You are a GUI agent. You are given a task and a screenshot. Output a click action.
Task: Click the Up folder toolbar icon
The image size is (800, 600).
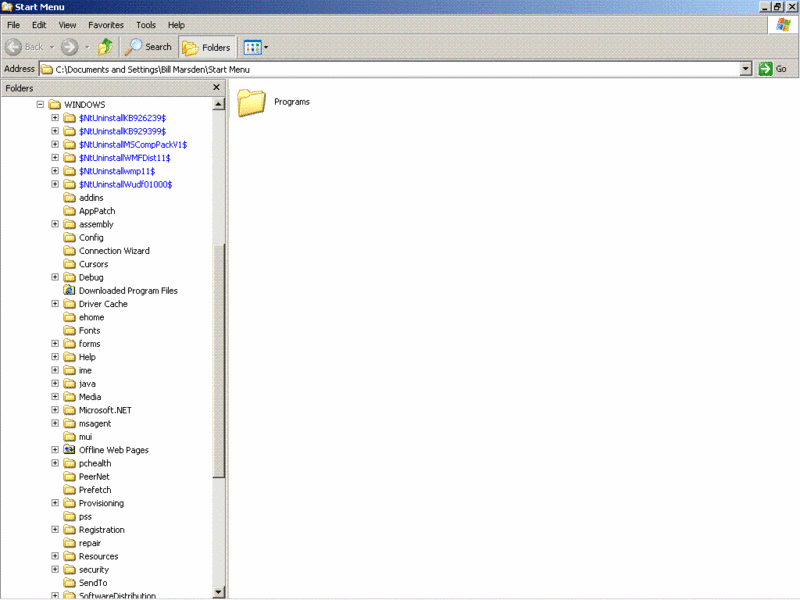[x=105, y=47]
